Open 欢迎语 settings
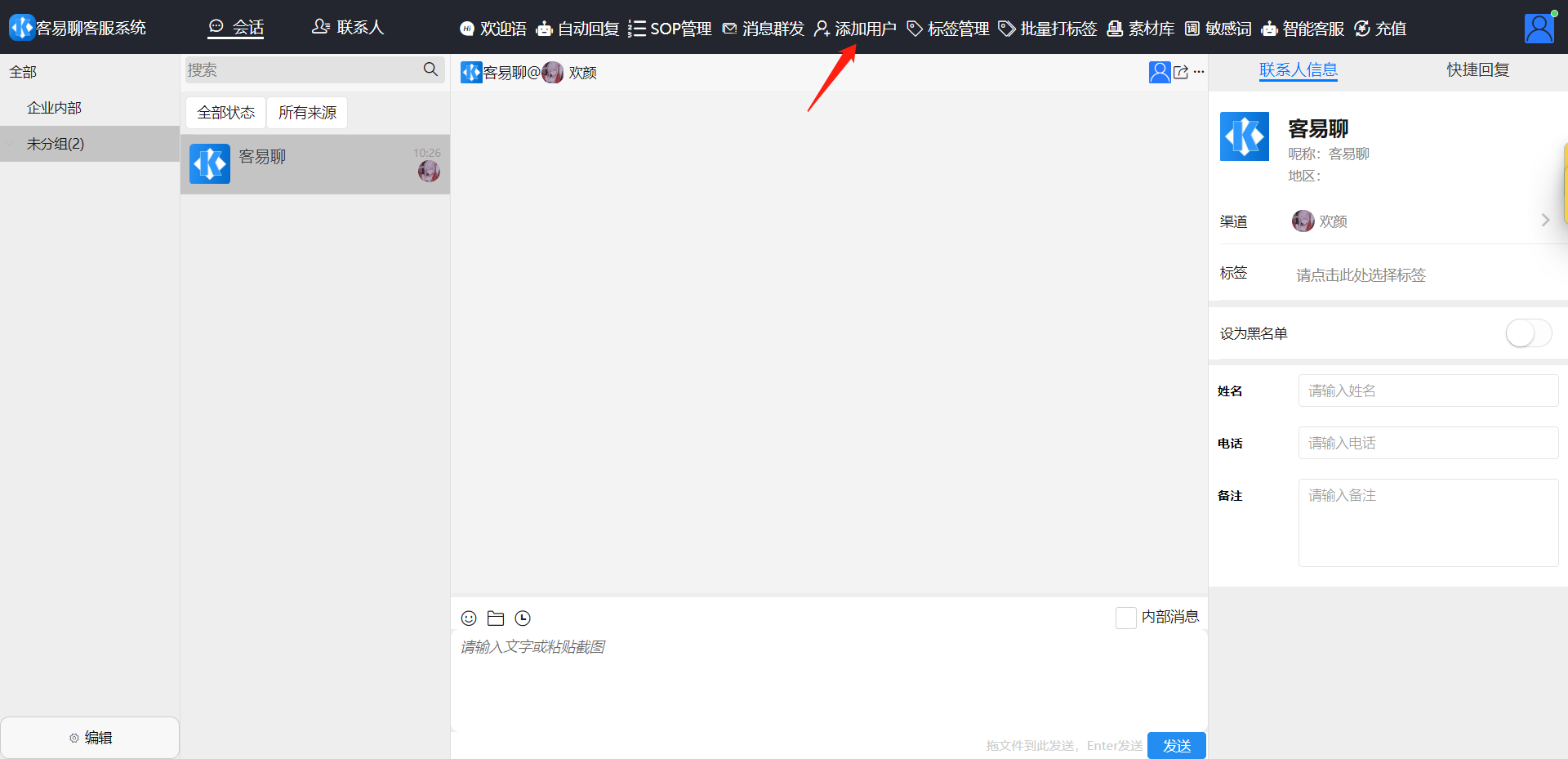Image resolution: width=1568 pixels, height=759 pixels. pyautogui.click(x=493, y=29)
